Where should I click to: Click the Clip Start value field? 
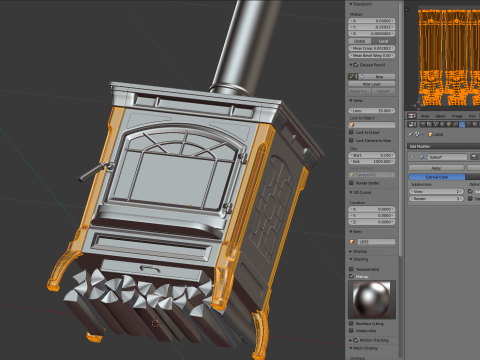coord(372,155)
